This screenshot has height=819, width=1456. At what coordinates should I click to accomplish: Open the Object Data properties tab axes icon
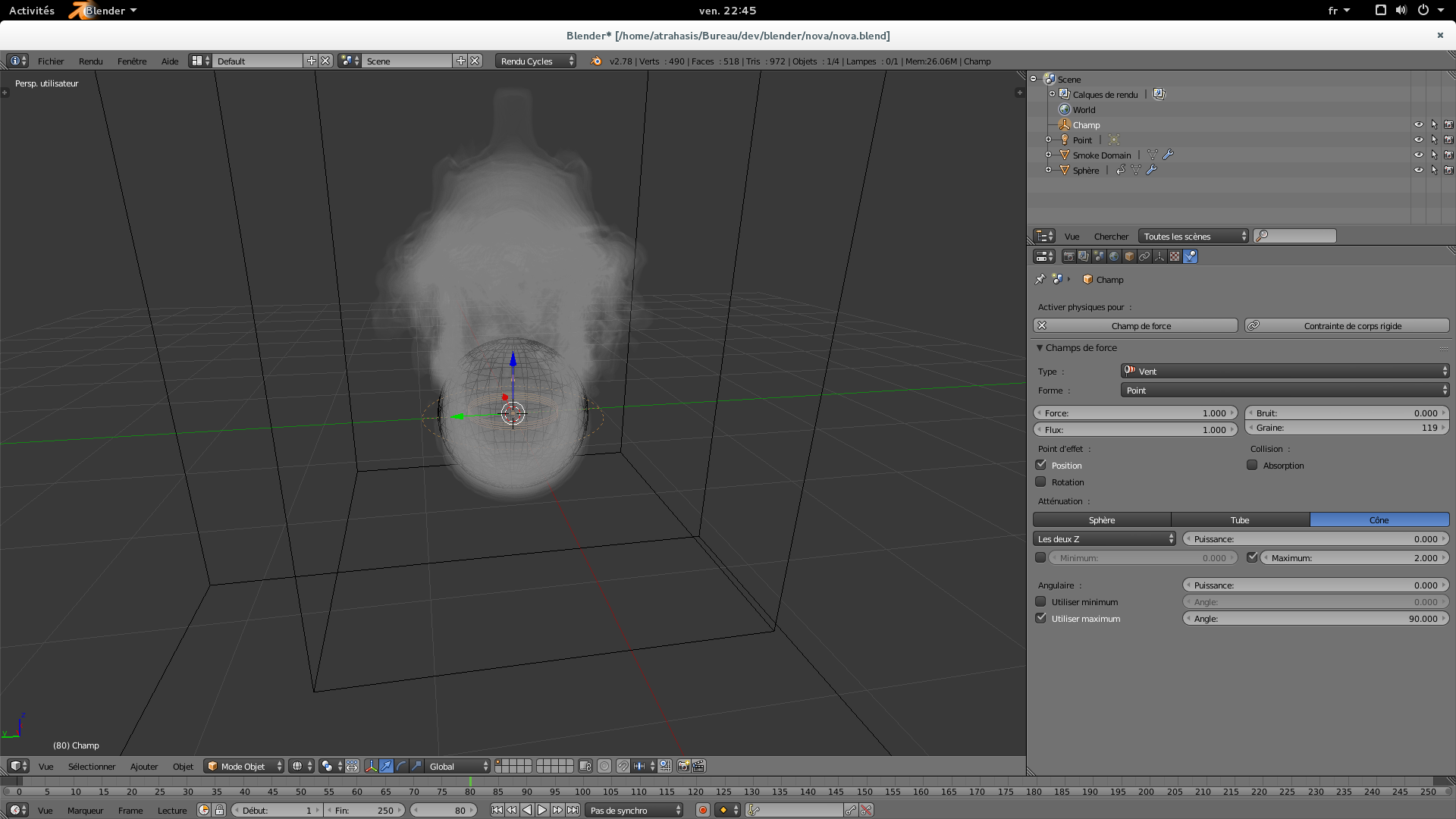(1159, 256)
